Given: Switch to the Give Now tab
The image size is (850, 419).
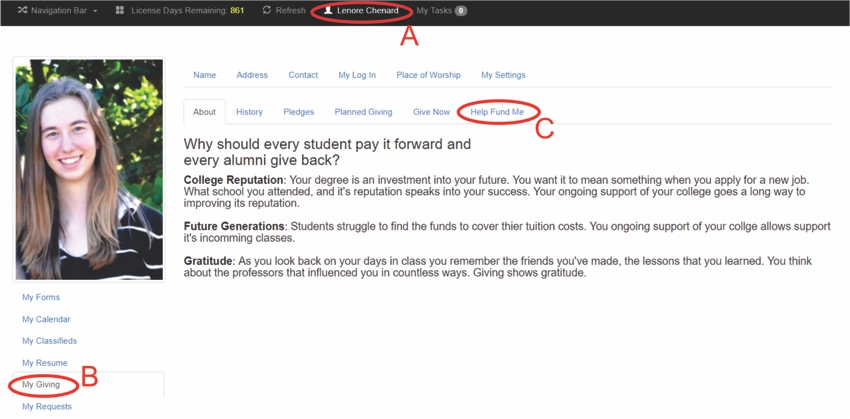Looking at the screenshot, I should (x=432, y=112).
